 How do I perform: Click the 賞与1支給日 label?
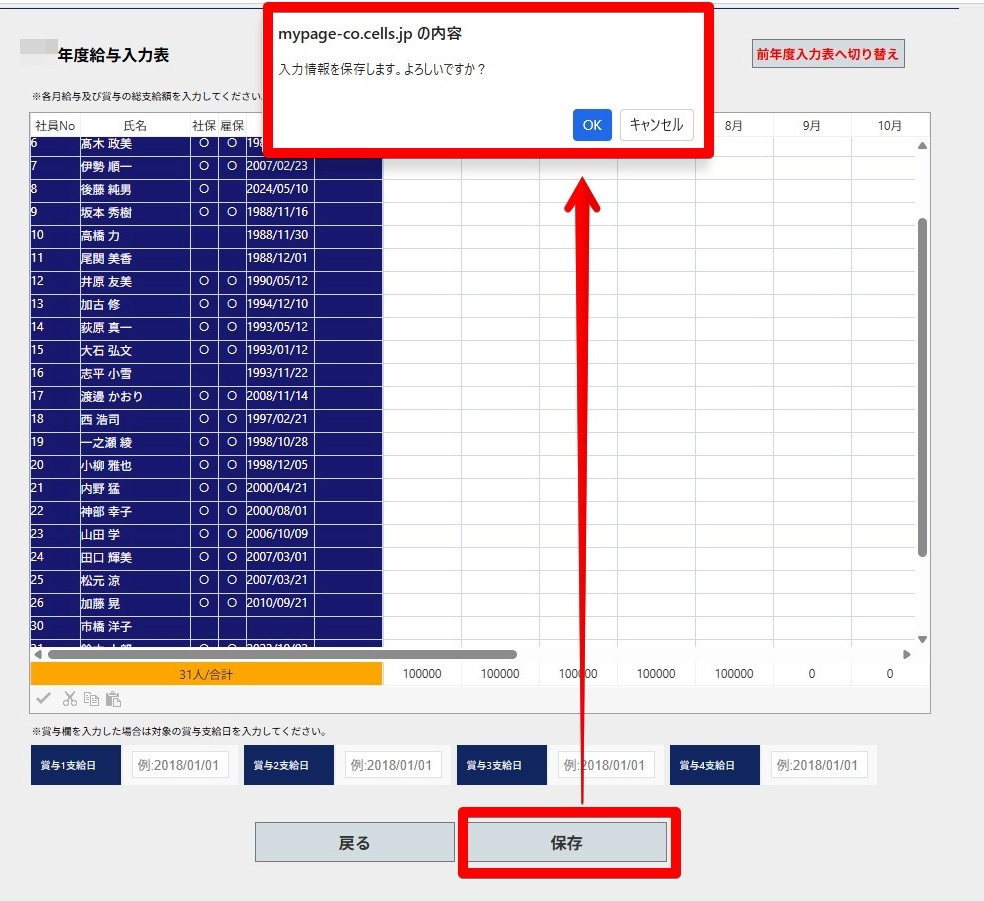pyautogui.click(x=76, y=765)
